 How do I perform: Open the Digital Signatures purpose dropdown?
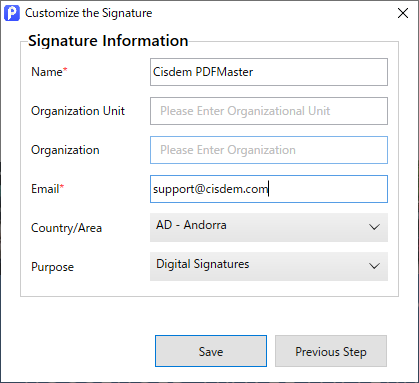(269, 266)
